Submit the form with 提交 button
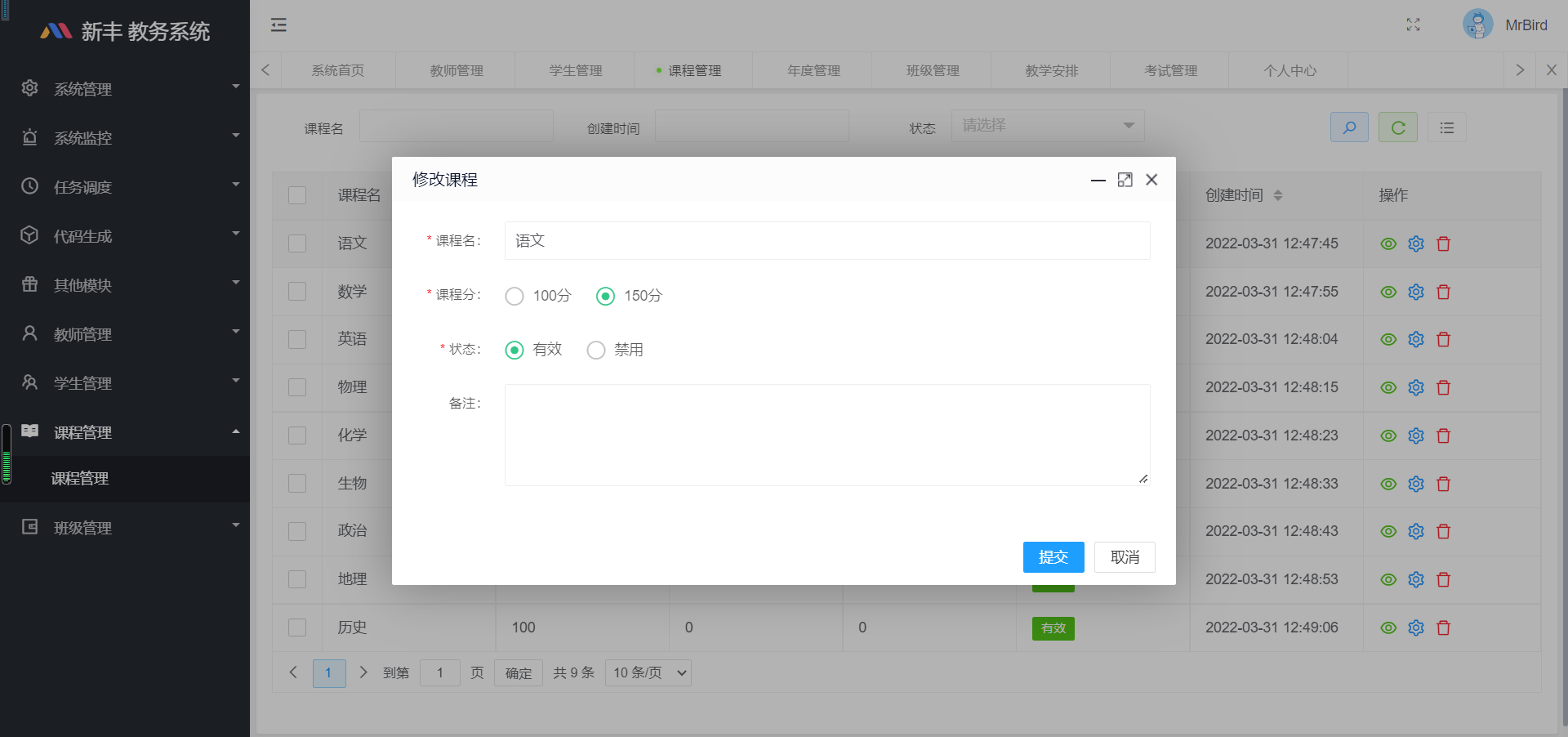The height and width of the screenshot is (737, 1568). pos(1053,557)
